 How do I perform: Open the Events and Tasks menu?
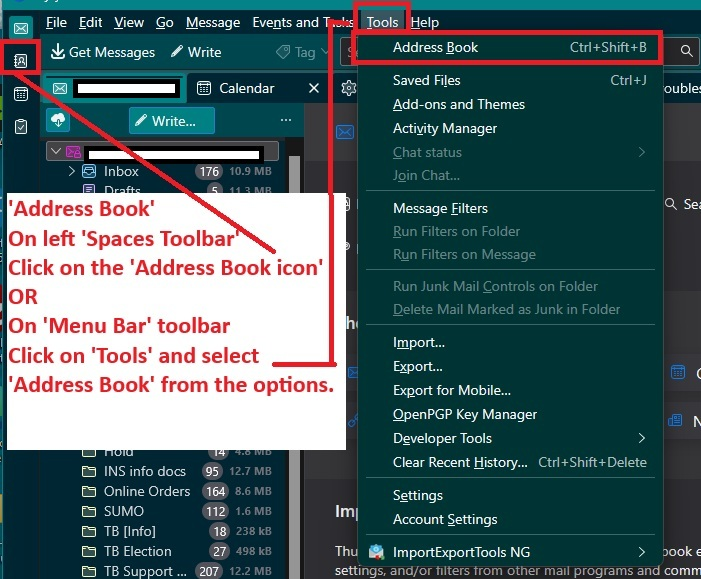pos(303,22)
